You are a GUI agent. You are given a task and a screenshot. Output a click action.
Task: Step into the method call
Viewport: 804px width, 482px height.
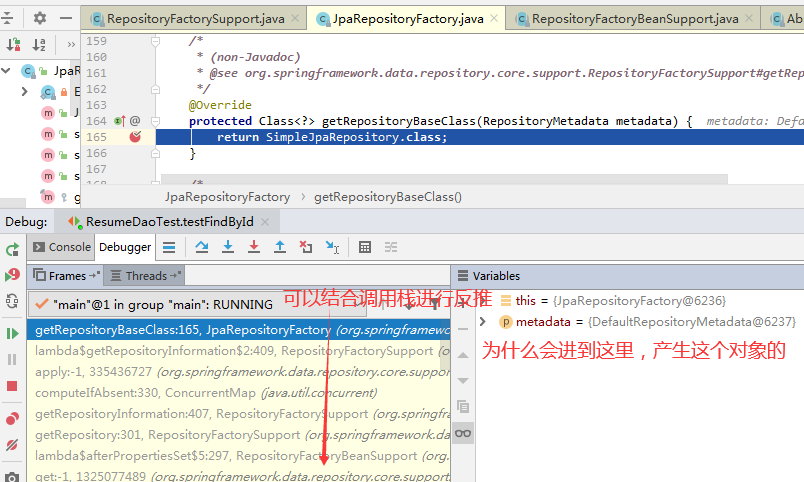(228, 248)
